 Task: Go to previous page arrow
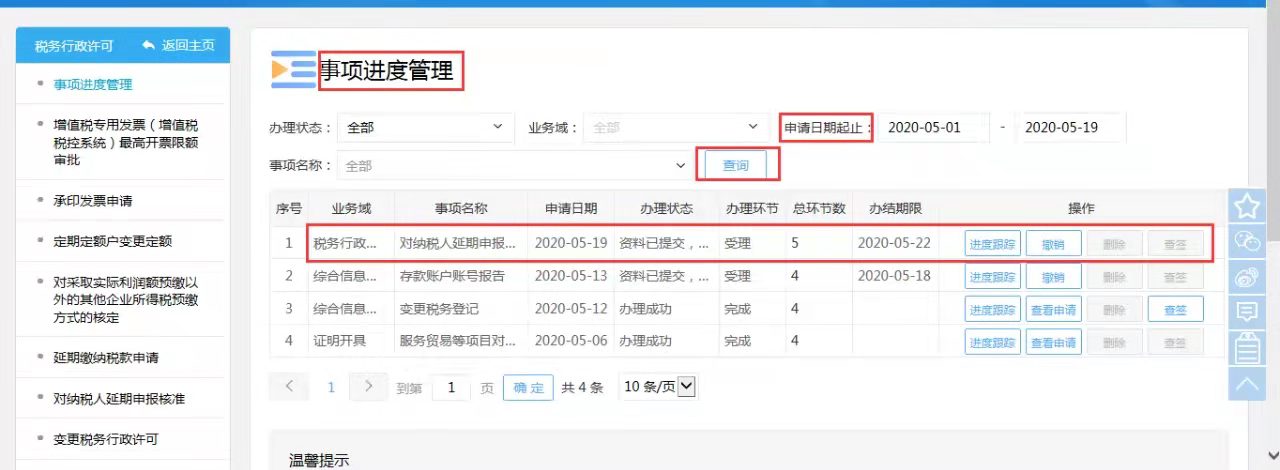point(289,386)
